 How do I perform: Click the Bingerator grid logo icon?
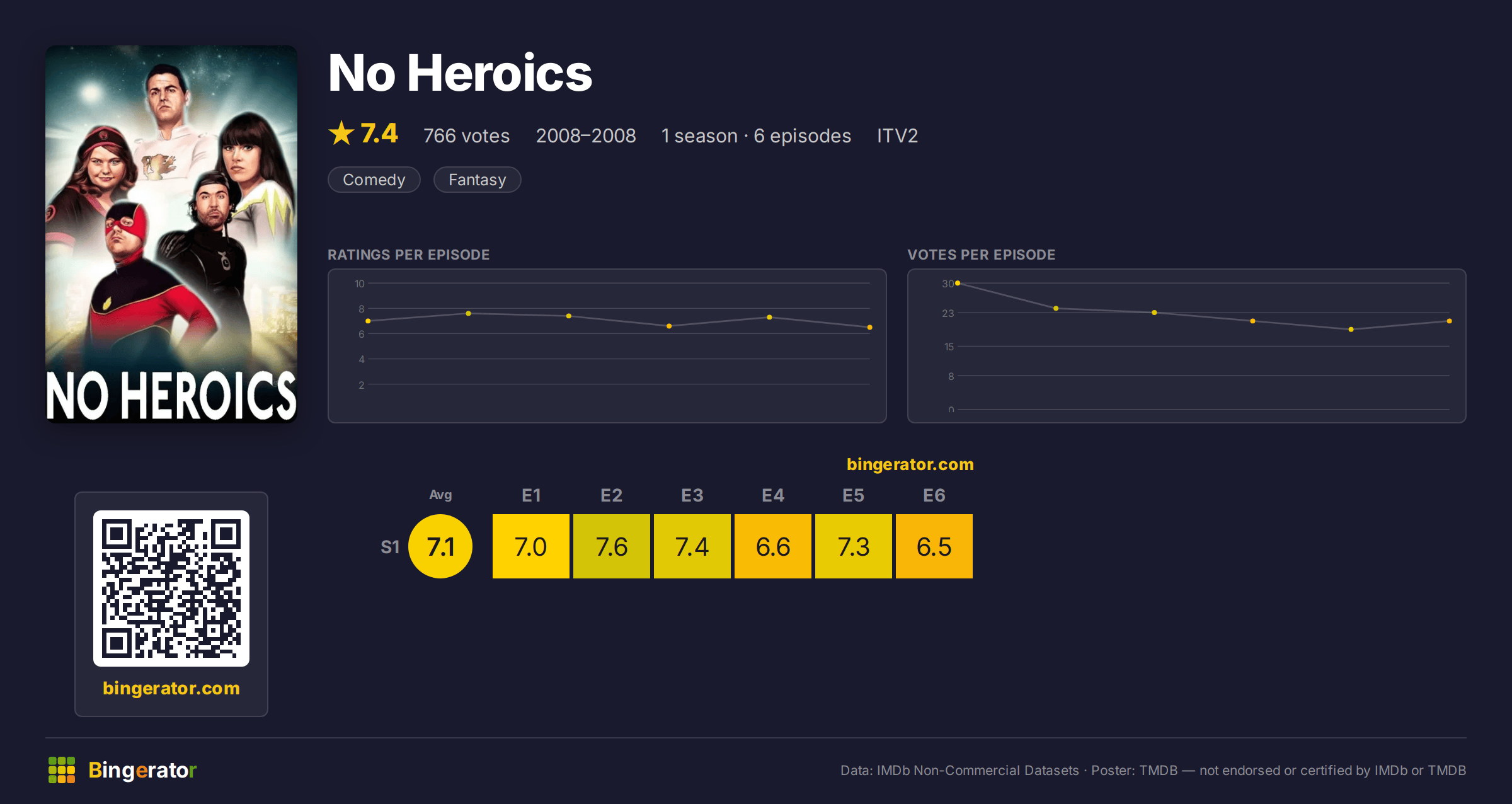[62, 770]
